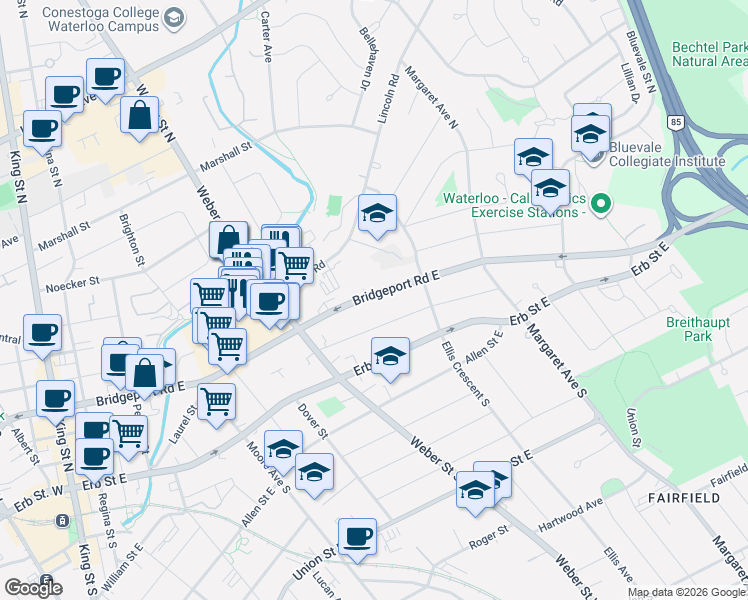Viewport: 748px width, 600px height.
Task: Click the Google logo
Action: coord(33,589)
